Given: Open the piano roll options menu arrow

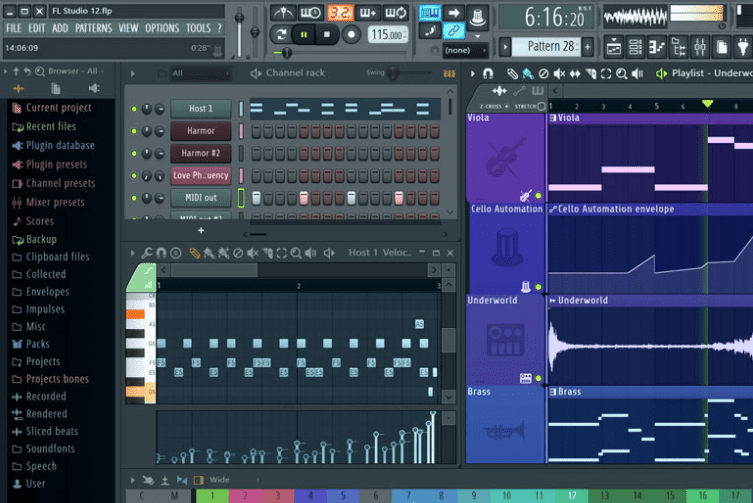Looking at the screenshot, I should (x=133, y=253).
